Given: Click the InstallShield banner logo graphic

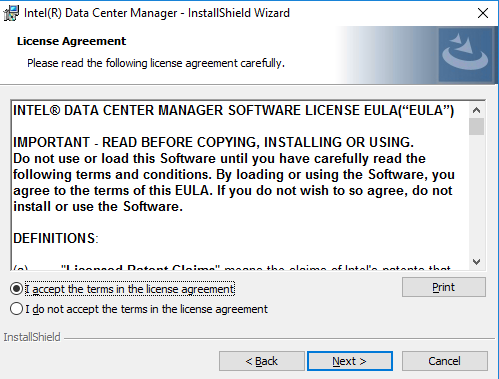Looking at the screenshot, I should click(x=465, y=55).
